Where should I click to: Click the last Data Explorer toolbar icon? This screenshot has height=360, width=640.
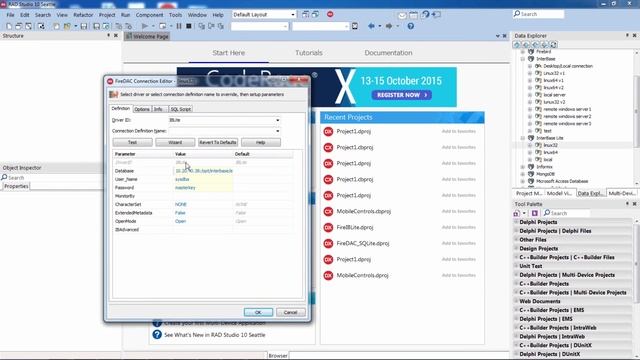(553, 44)
